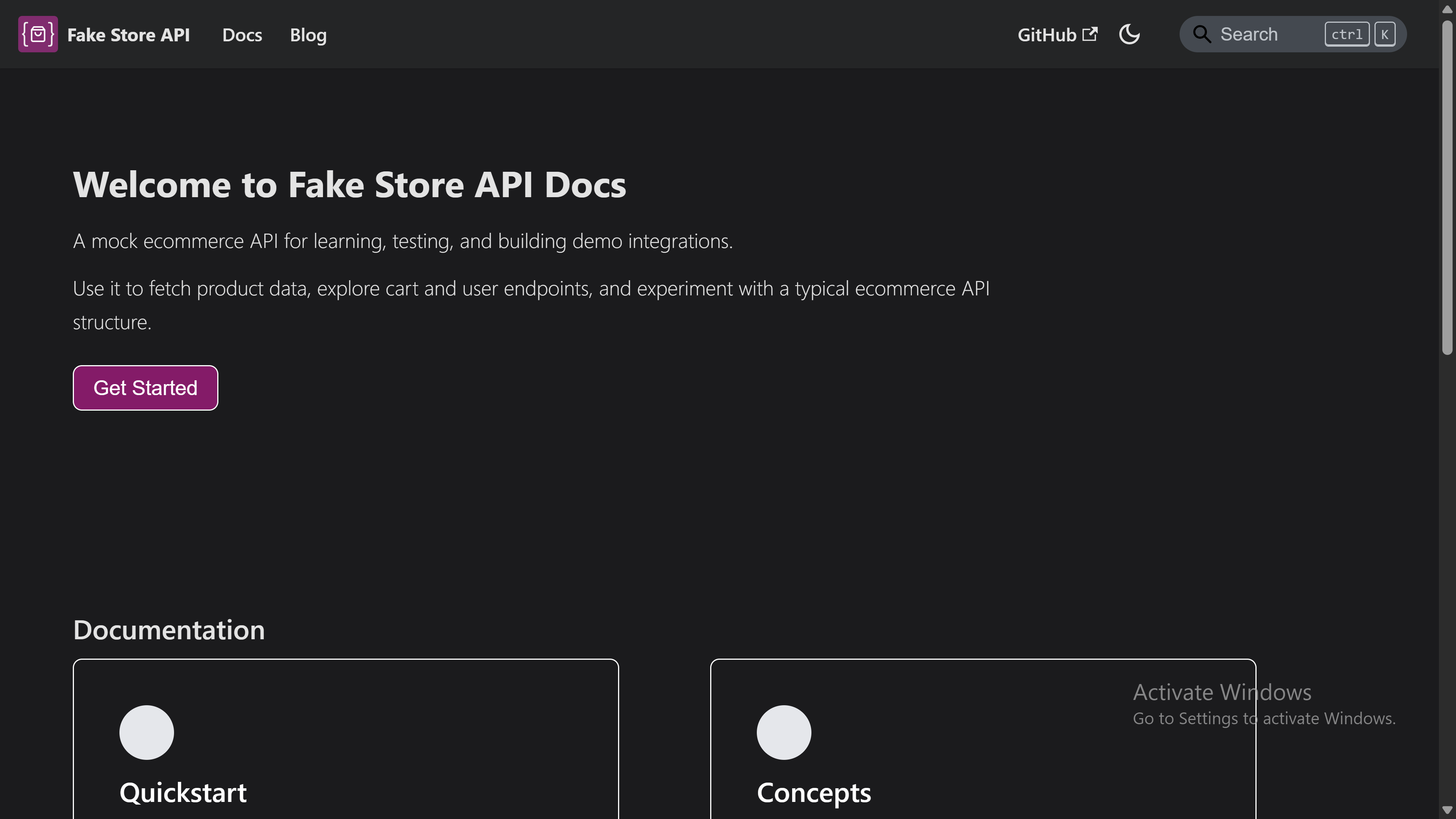Open the Docs navigation menu item
1456x819 pixels.
tap(242, 35)
